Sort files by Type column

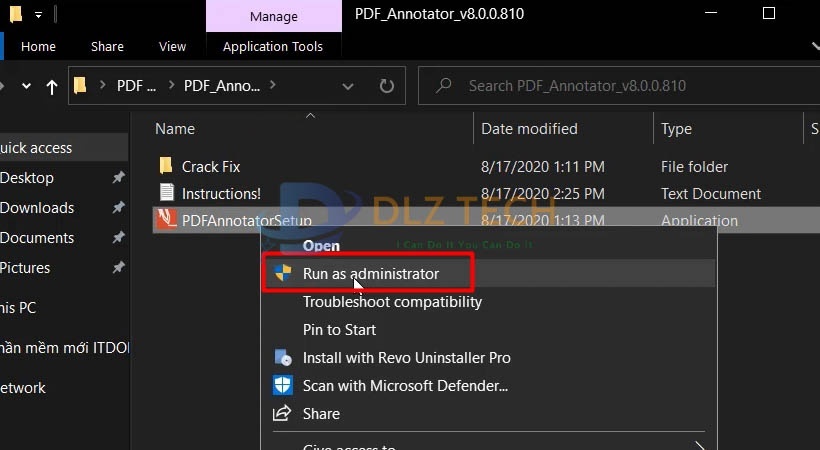coord(676,129)
